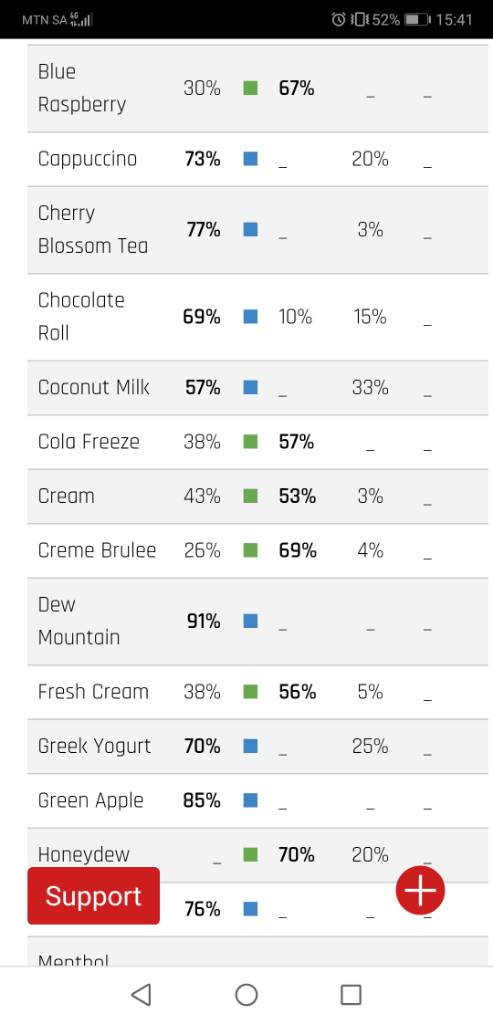The image size is (493, 1024).
Task: Select the Greek Yogurt flavor row
Action: click(x=258, y=746)
